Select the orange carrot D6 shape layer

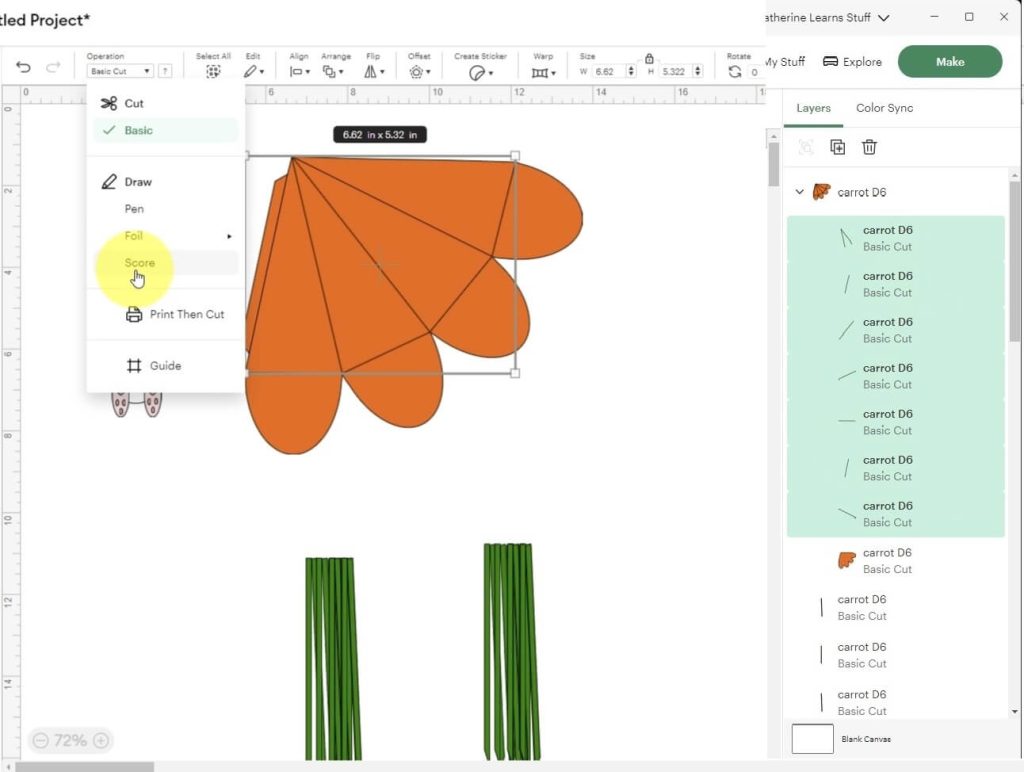click(895, 560)
